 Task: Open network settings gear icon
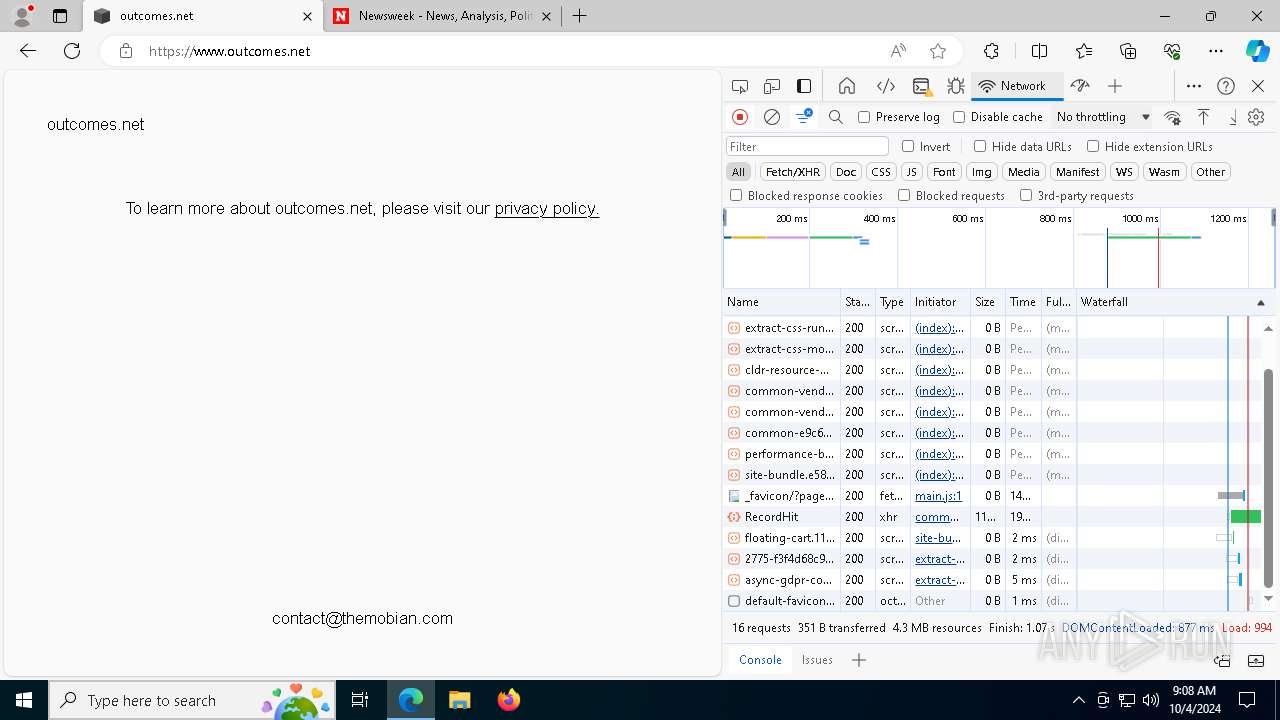tap(1256, 117)
